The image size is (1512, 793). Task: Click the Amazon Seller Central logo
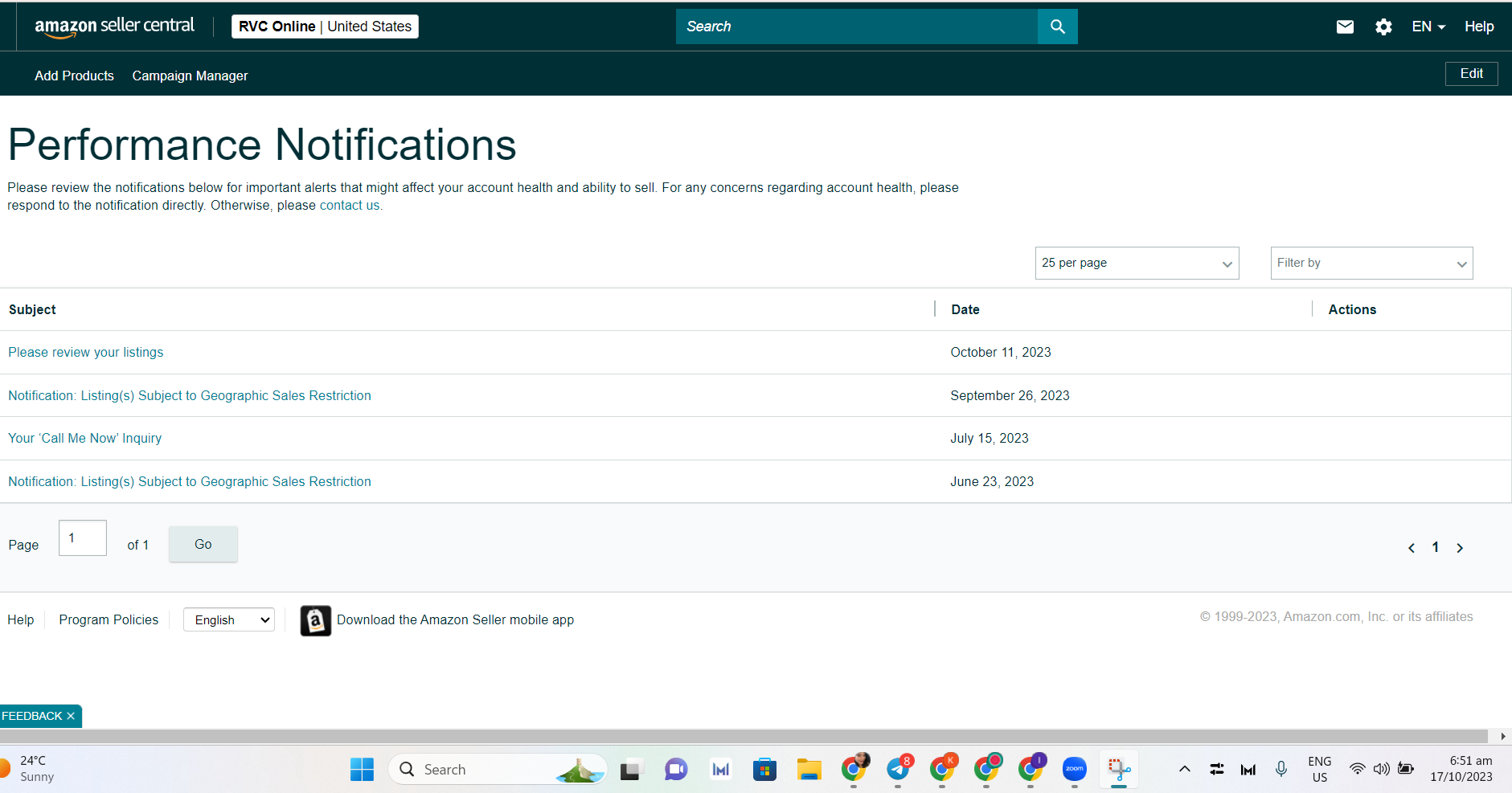tap(114, 27)
